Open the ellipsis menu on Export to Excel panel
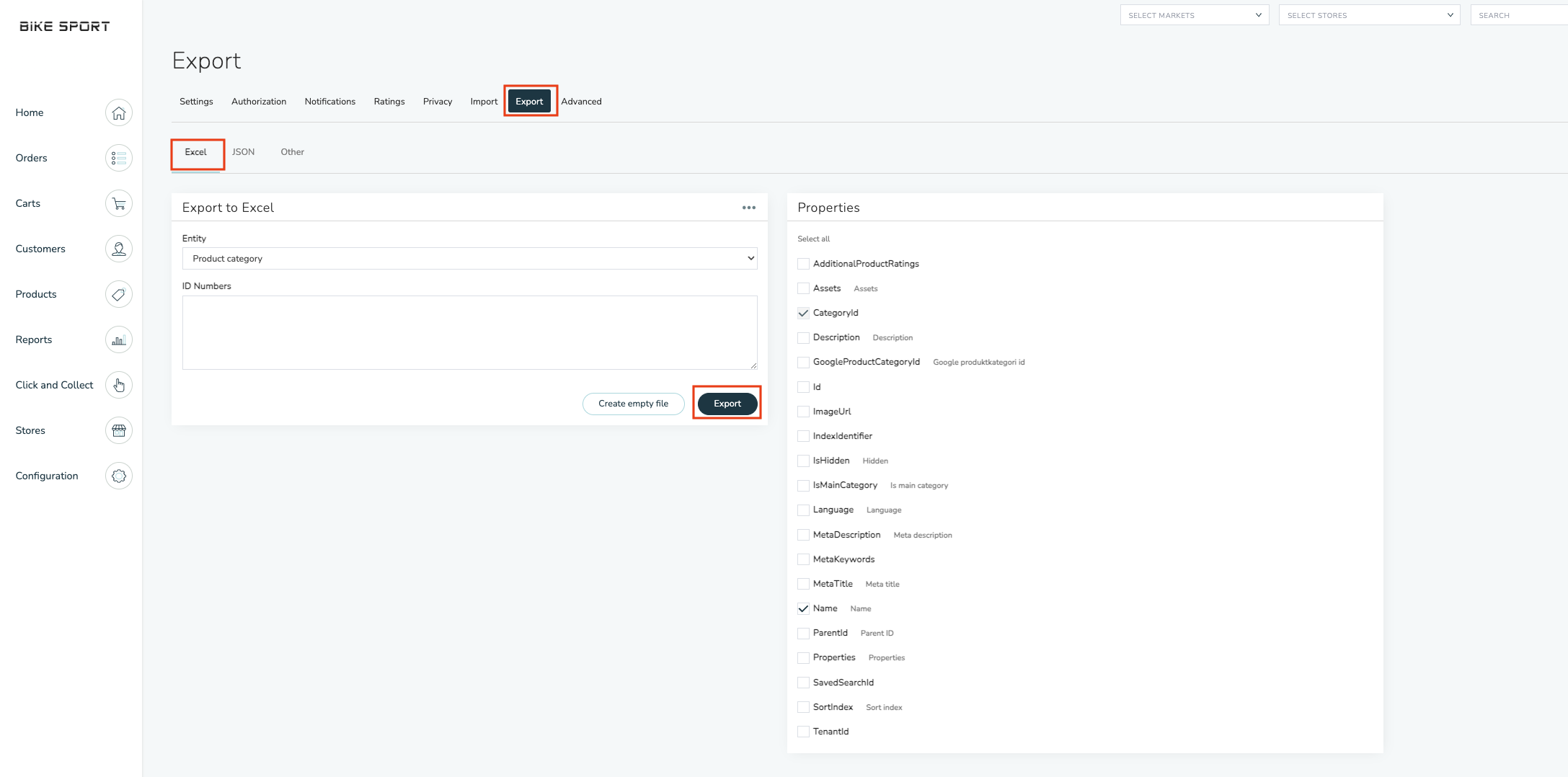The width and height of the screenshot is (1568, 777). [x=748, y=207]
